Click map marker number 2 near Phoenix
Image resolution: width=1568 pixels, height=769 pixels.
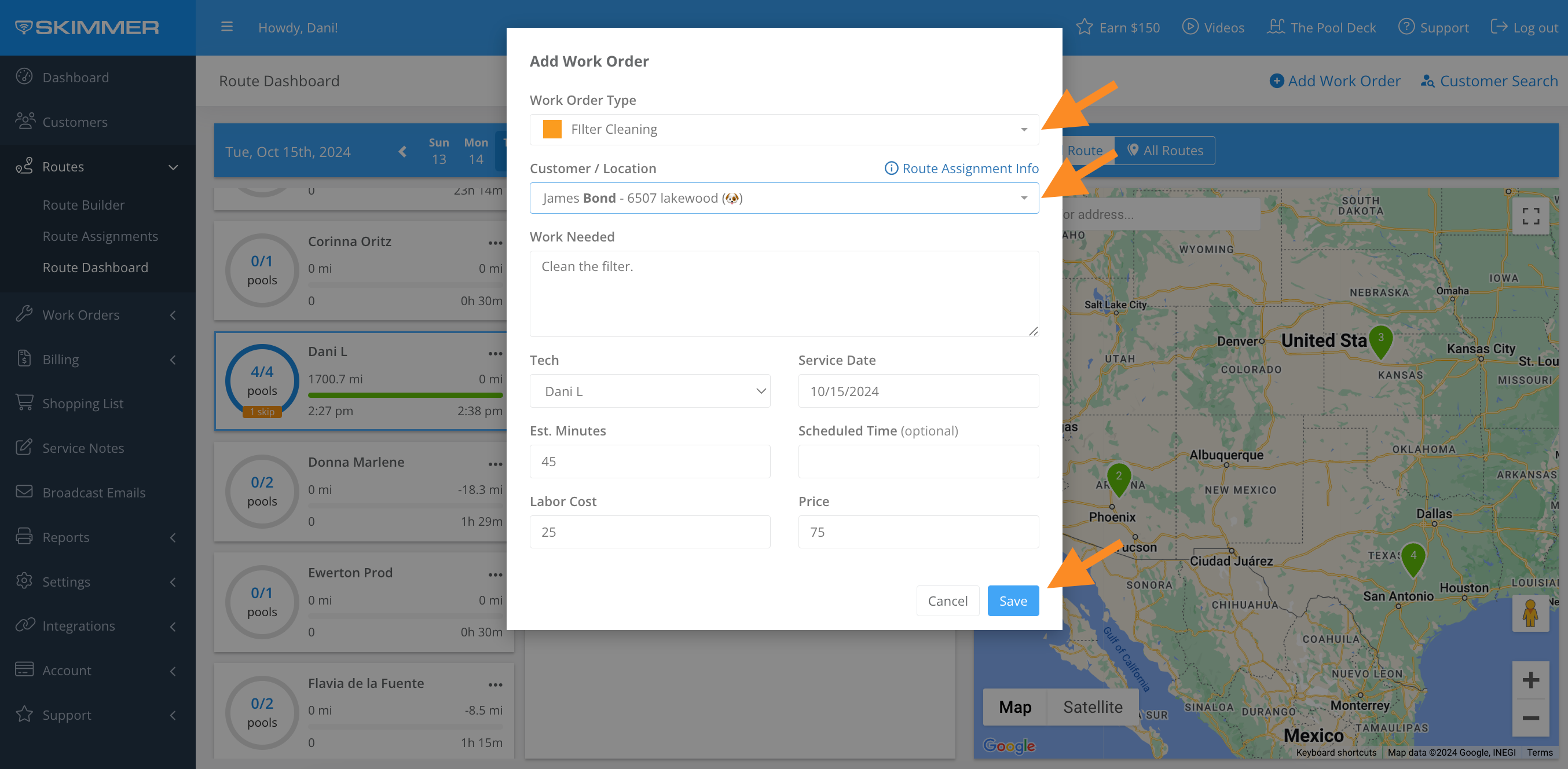(x=1119, y=480)
